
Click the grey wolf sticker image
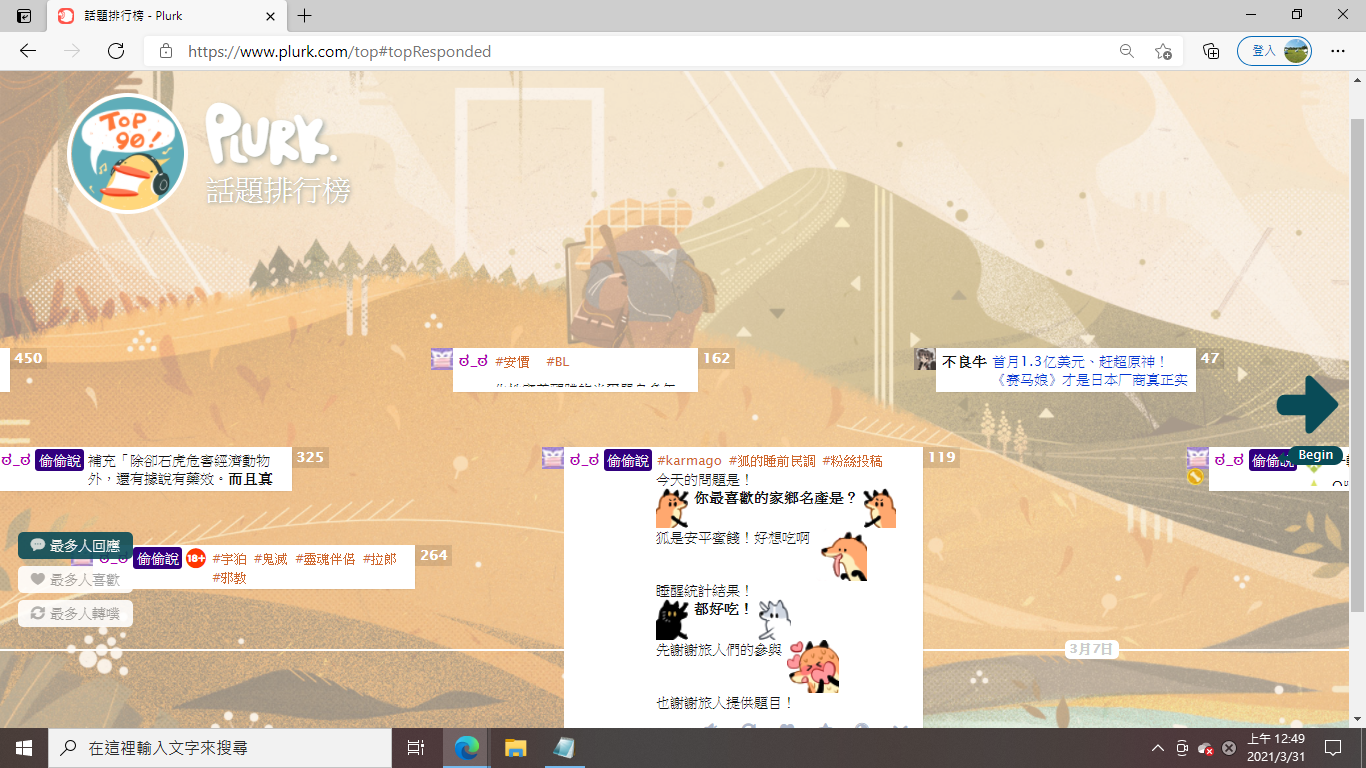tap(774, 619)
